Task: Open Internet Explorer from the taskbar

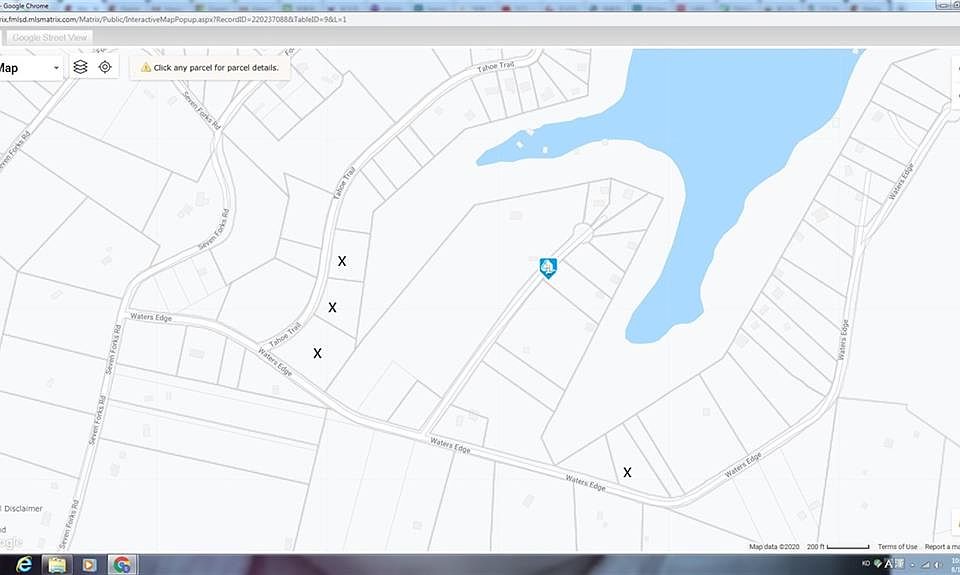Action: [23, 564]
